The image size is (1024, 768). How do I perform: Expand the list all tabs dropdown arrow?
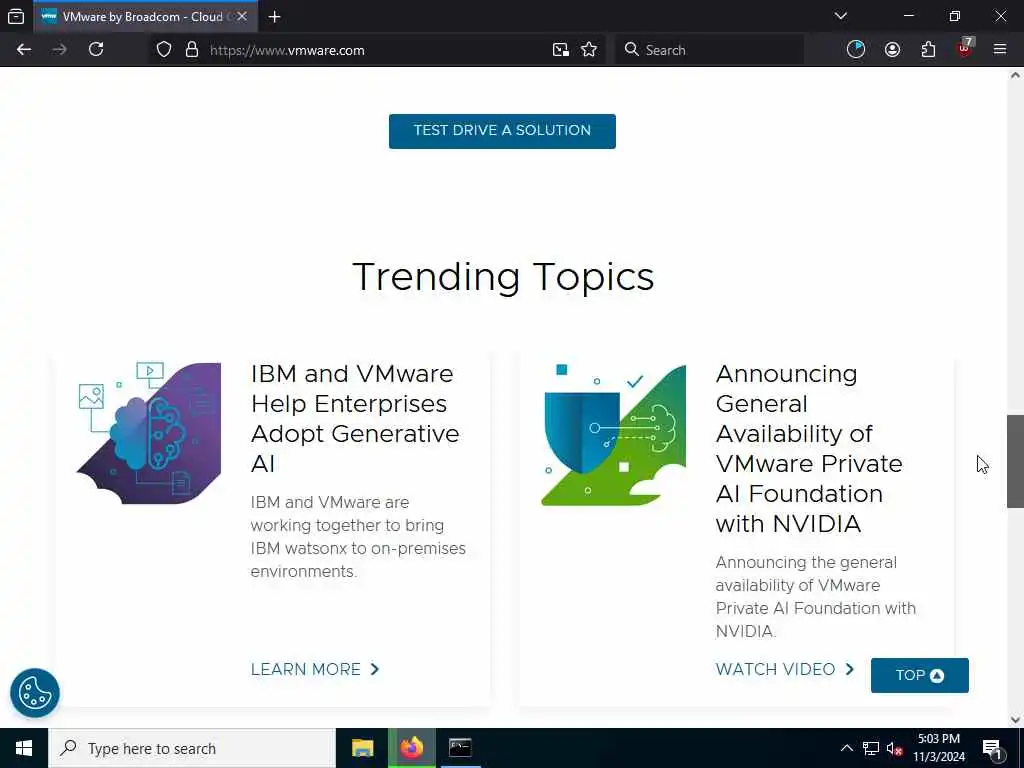[x=840, y=16]
